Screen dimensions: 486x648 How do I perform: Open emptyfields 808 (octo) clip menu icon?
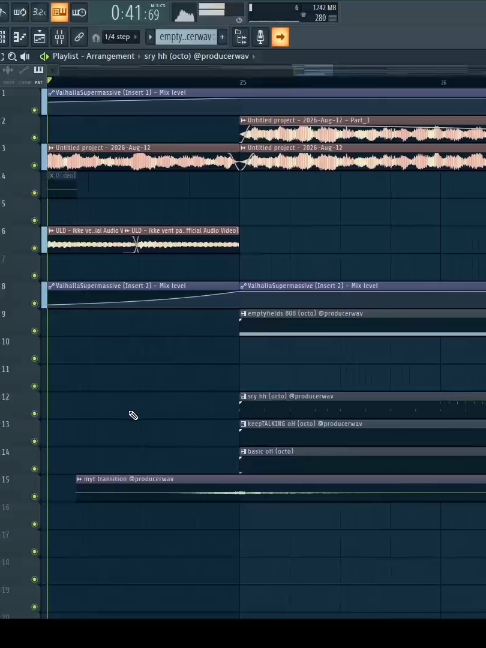click(x=243, y=314)
